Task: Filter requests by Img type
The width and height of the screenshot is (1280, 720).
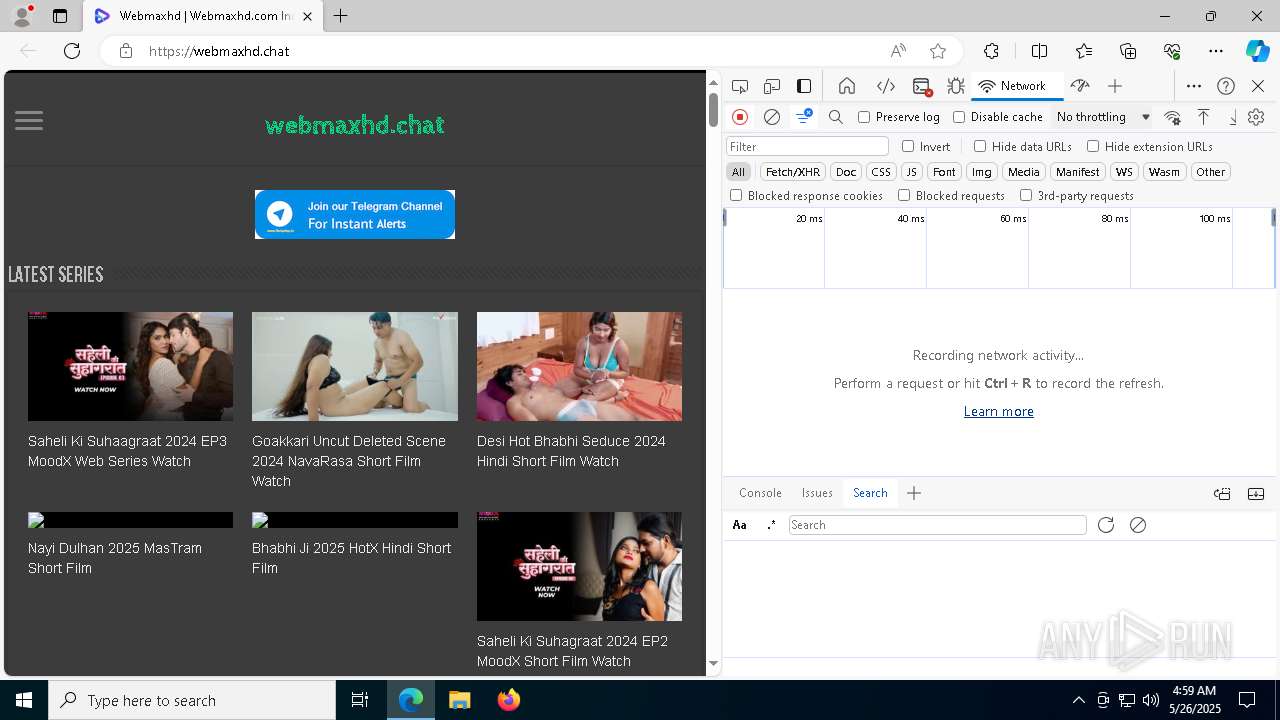Action: (982, 172)
